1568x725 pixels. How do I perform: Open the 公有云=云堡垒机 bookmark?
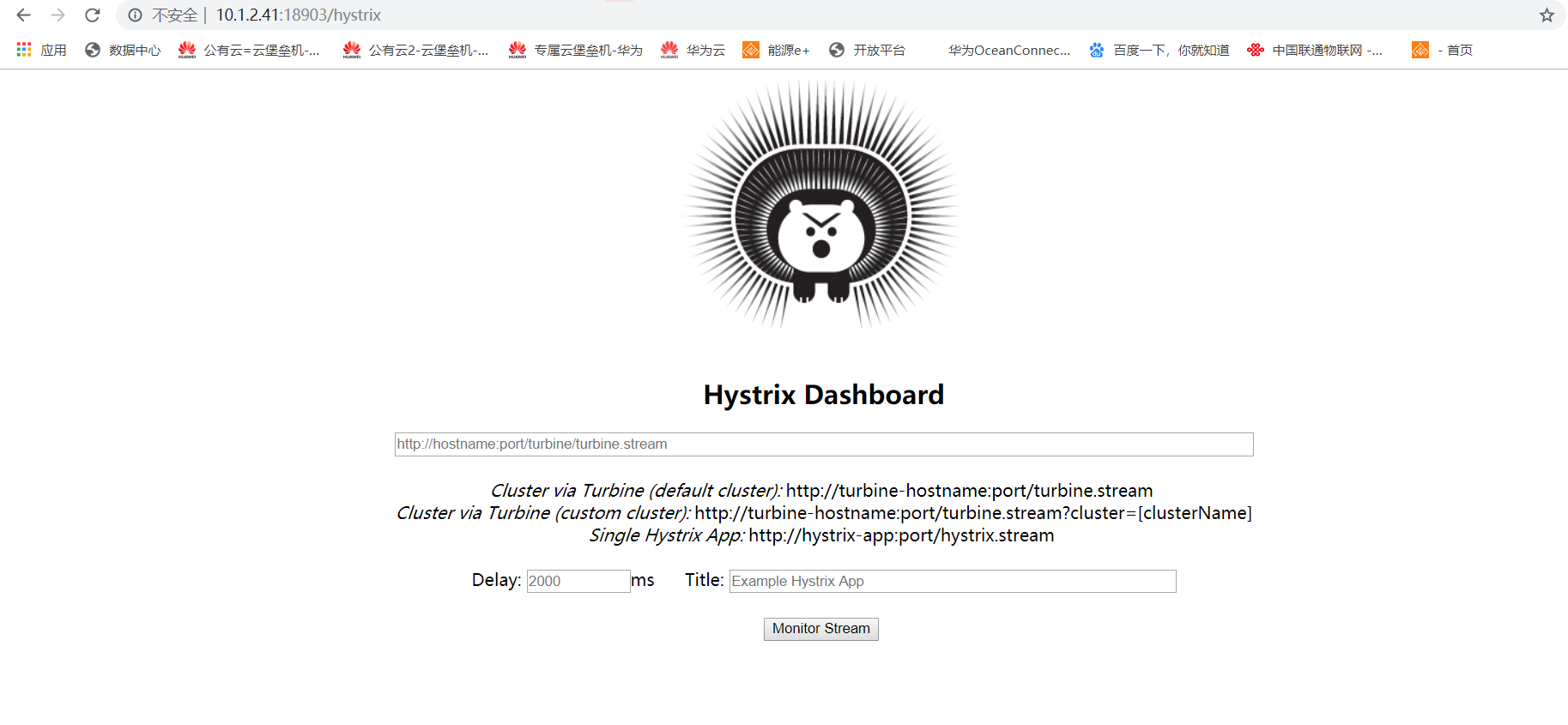coord(249,50)
